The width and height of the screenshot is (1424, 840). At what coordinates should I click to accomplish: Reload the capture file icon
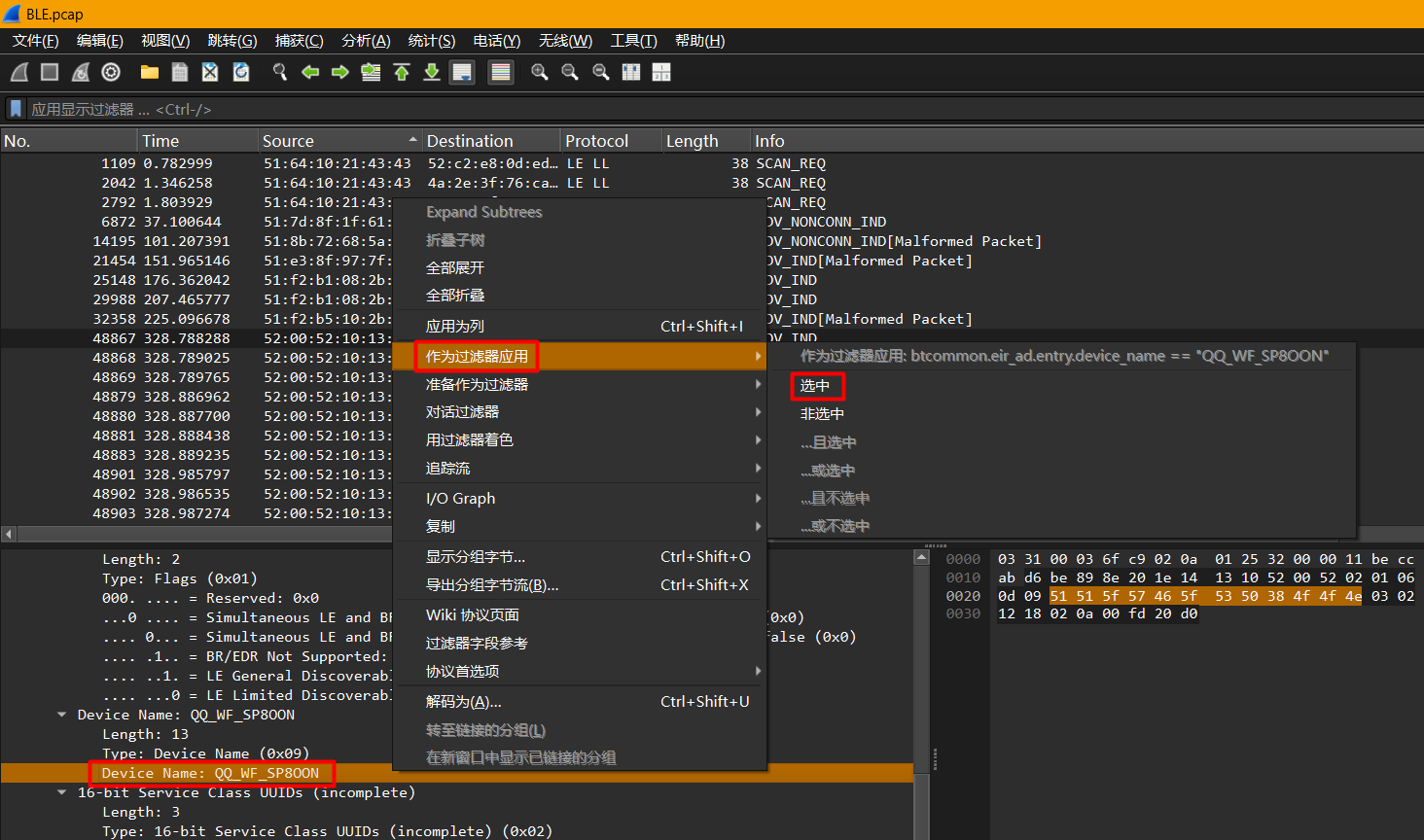coord(240,72)
